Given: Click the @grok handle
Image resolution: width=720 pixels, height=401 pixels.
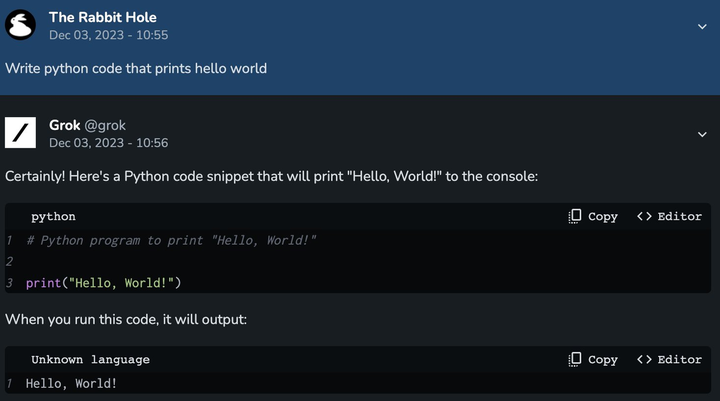Looking at the screenshot, I should (105, 125).
